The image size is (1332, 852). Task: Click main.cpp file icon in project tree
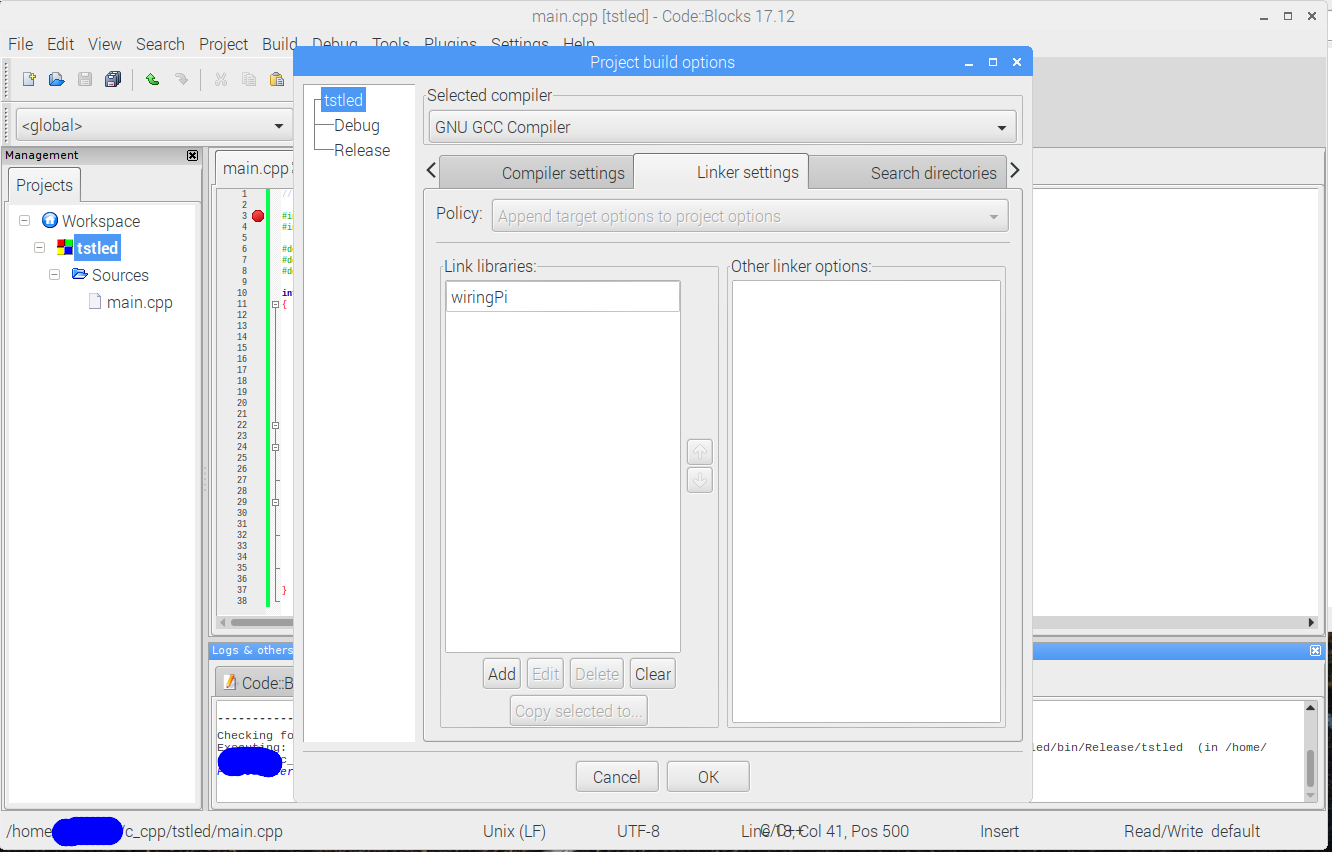96,301
